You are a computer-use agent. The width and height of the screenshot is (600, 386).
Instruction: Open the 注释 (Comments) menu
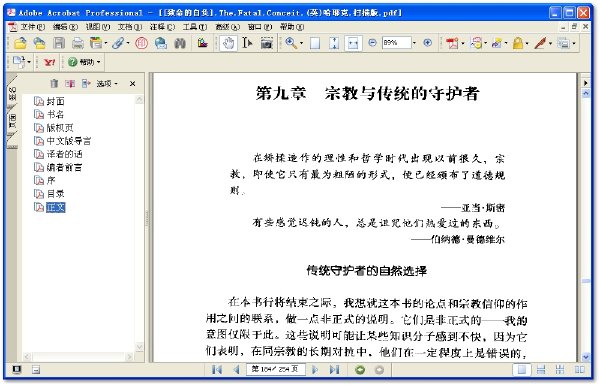[x=162, y=27]
